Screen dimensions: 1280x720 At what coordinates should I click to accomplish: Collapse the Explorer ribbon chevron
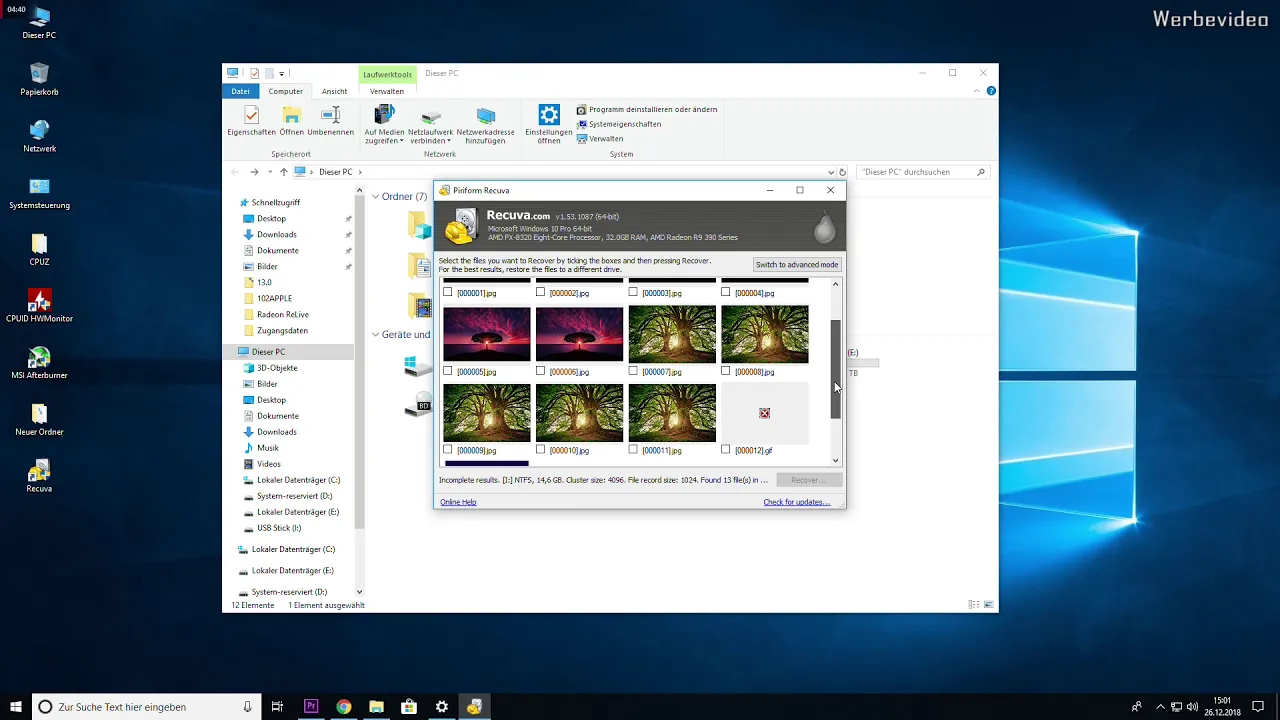[x=976, y=91]
